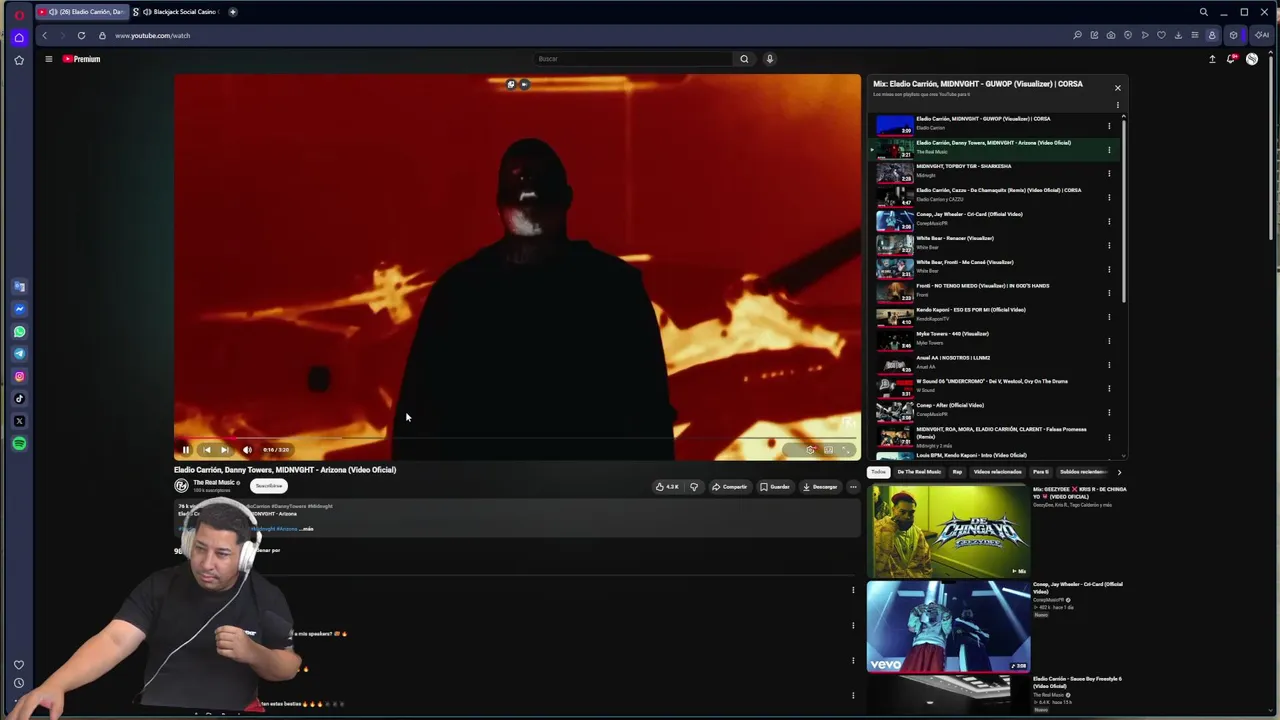Submit search with the magnifier button
The height and width of the screenshot is (720, 1280).
744,59
